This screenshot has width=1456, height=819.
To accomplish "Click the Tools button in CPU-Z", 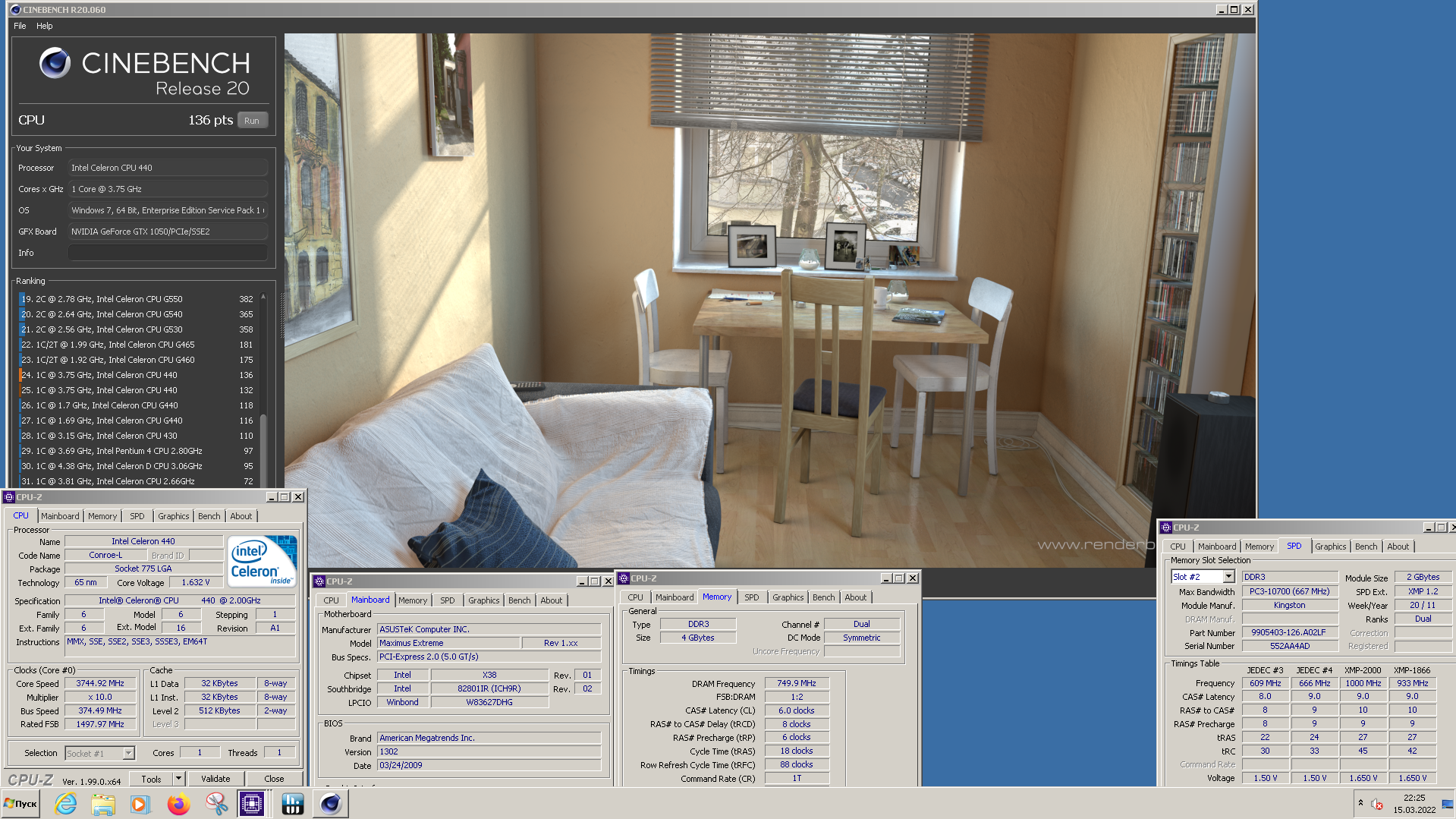I will click(151, 779).
